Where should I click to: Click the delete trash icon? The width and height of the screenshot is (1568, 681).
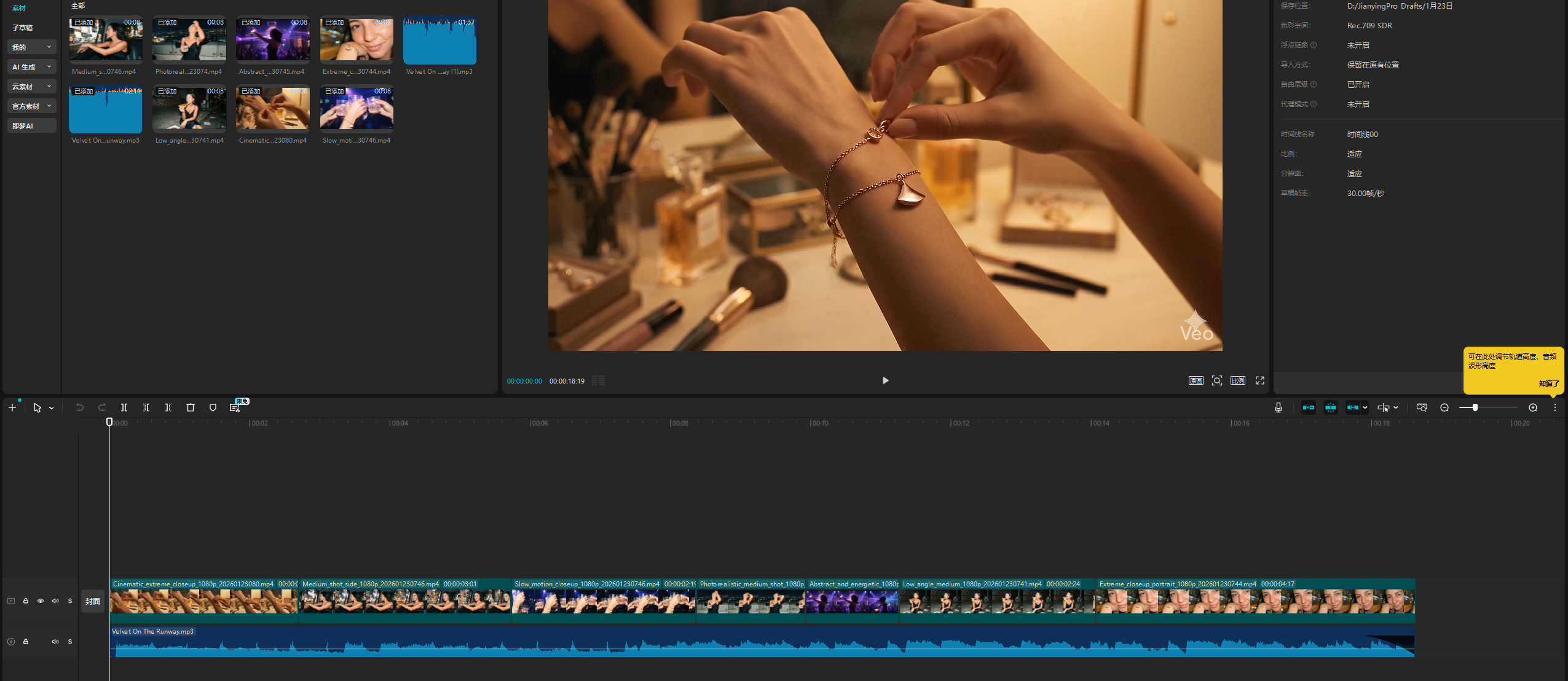(x=191, y=407)
